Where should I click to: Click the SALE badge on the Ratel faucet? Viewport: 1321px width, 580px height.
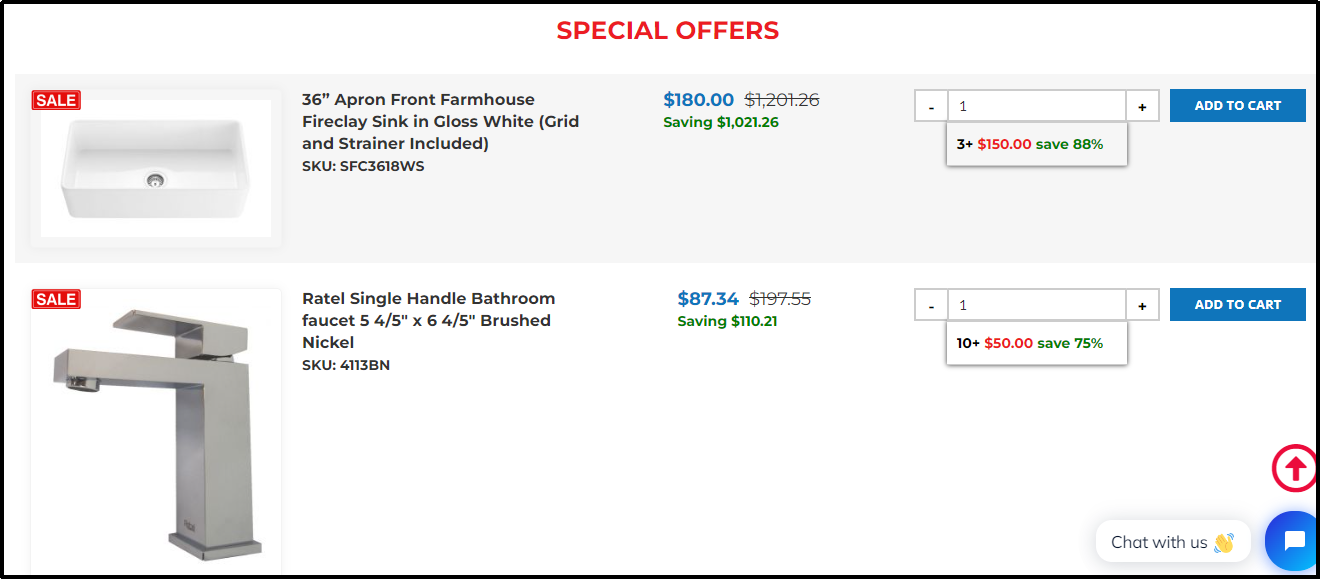coord(56,299)
